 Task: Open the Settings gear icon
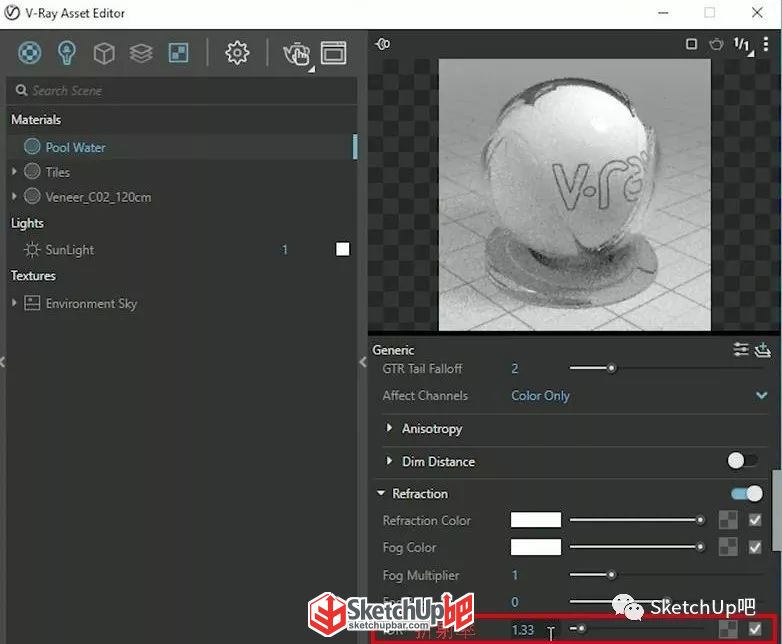pos(237,52)
